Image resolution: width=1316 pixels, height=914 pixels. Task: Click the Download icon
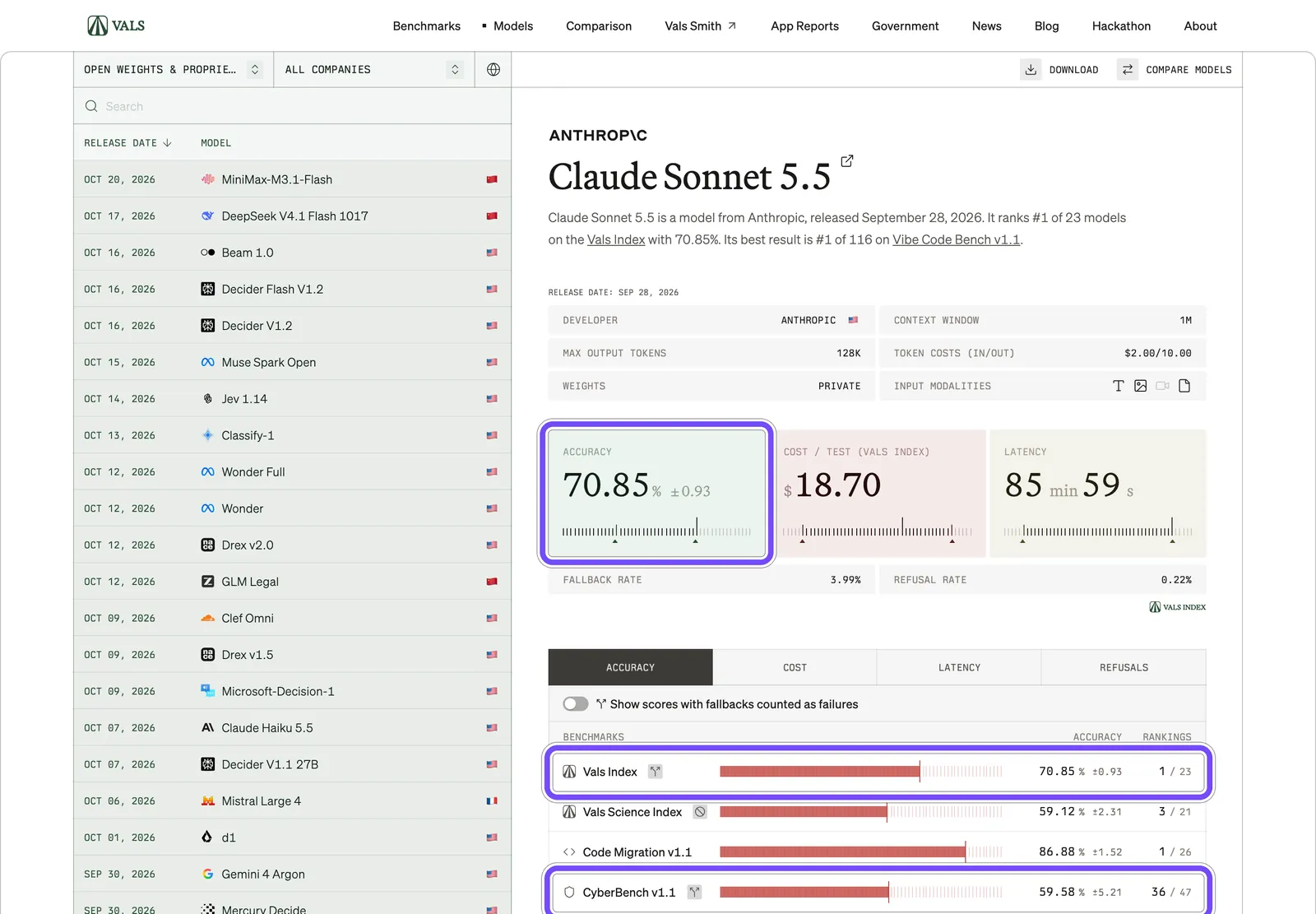(1031, 70)
